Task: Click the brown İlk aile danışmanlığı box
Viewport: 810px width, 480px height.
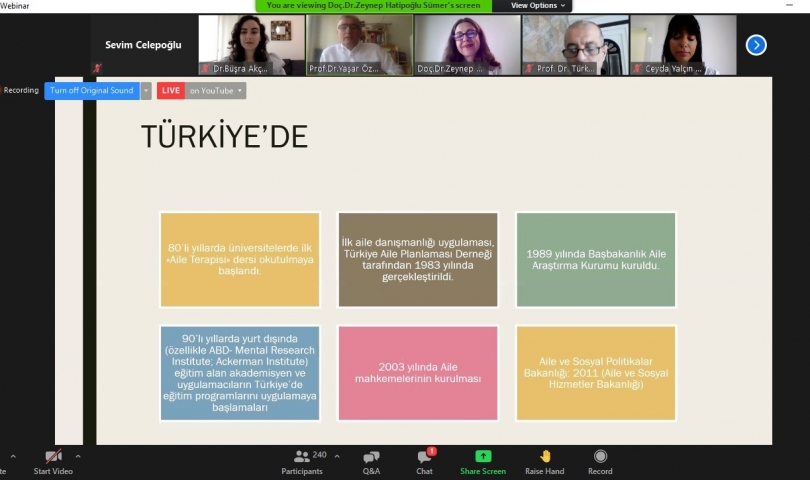Action: [418, 259]
